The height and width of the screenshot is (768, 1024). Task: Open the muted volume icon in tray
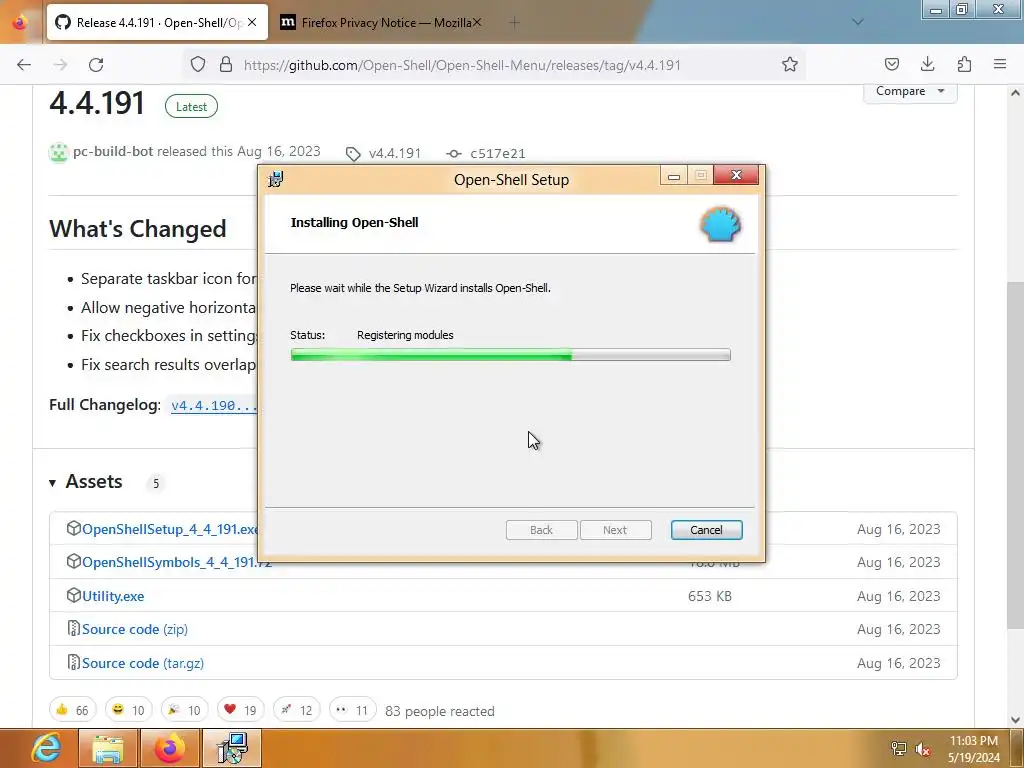coord(923,749)
